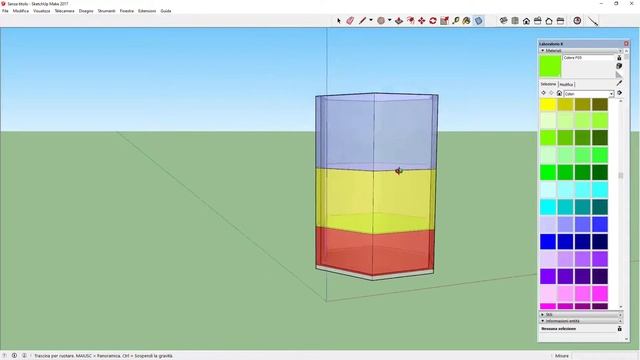Pick the Tape Measure tool
The width and height of the screenshot is (640, 360).
point(456,20)
